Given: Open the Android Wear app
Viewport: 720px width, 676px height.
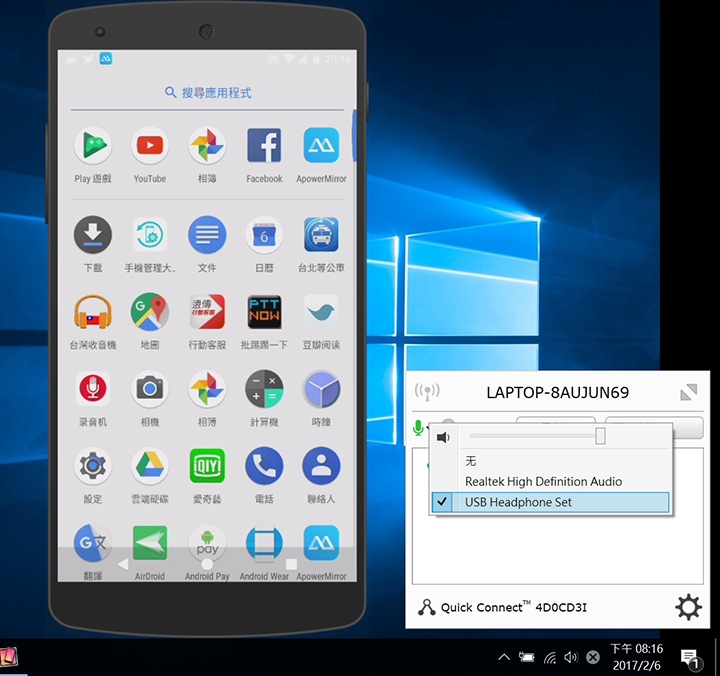Looking at the screenshot, I should click(x=264, y=543).
